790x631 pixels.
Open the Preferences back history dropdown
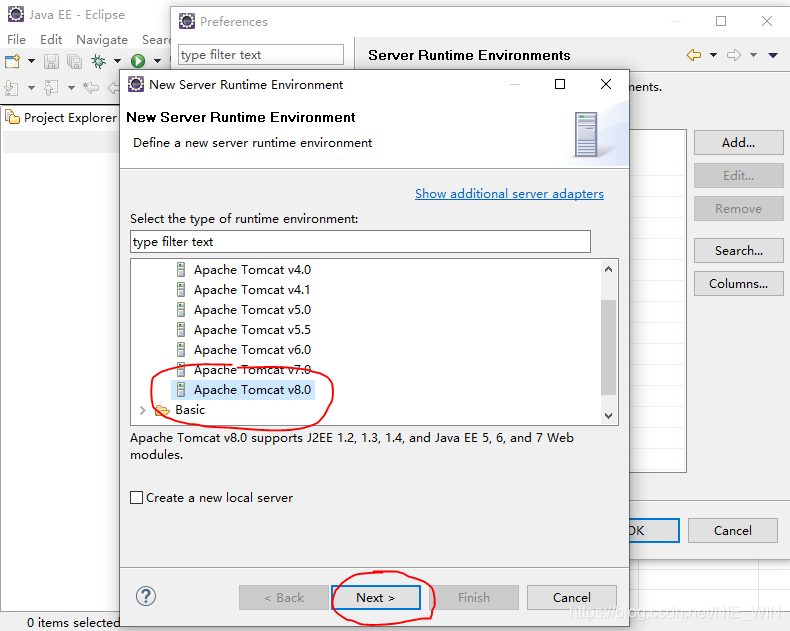click(x=713, y=55)
